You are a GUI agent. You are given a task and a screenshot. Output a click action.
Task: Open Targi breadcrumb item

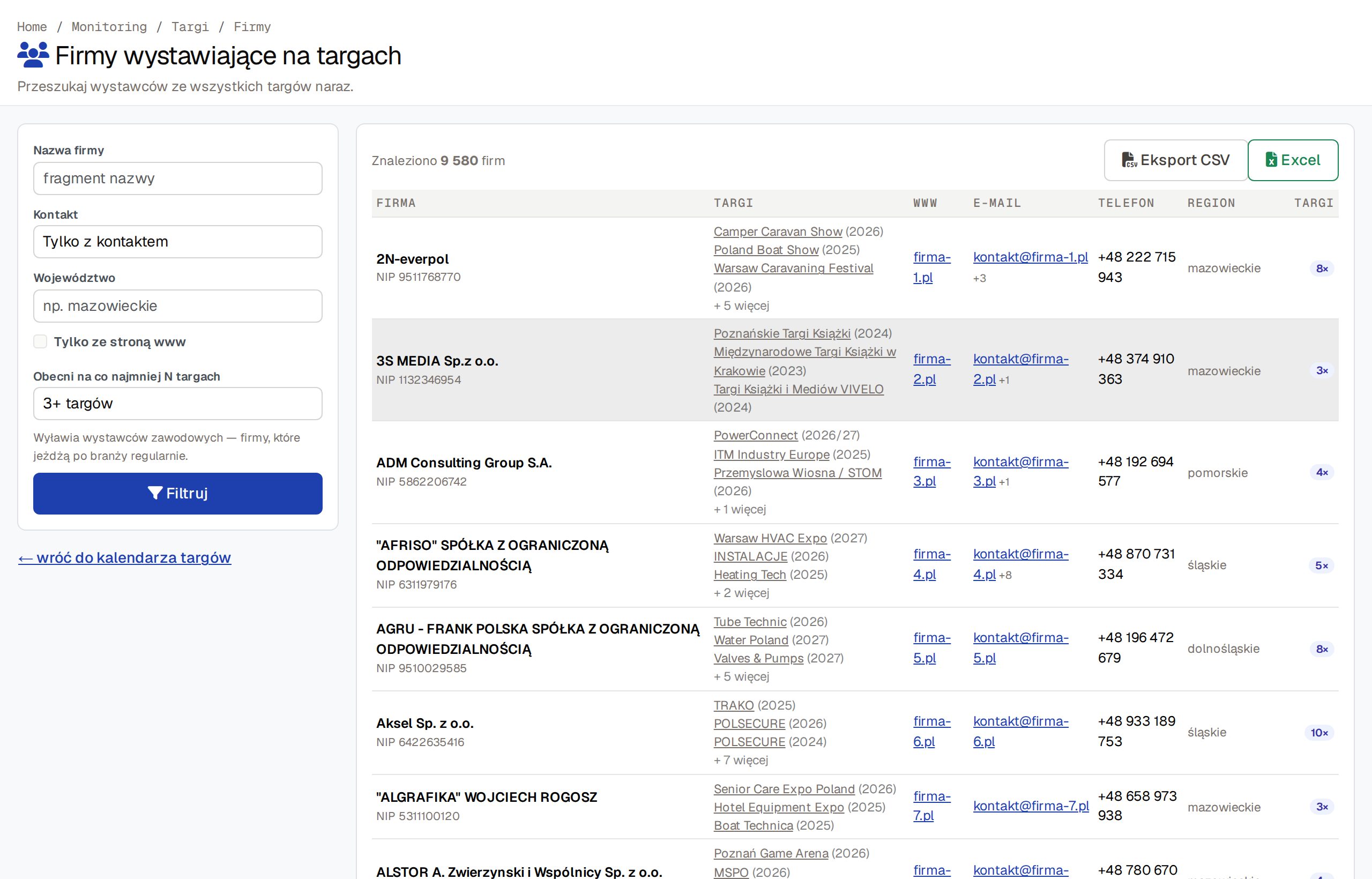point(190,27)
